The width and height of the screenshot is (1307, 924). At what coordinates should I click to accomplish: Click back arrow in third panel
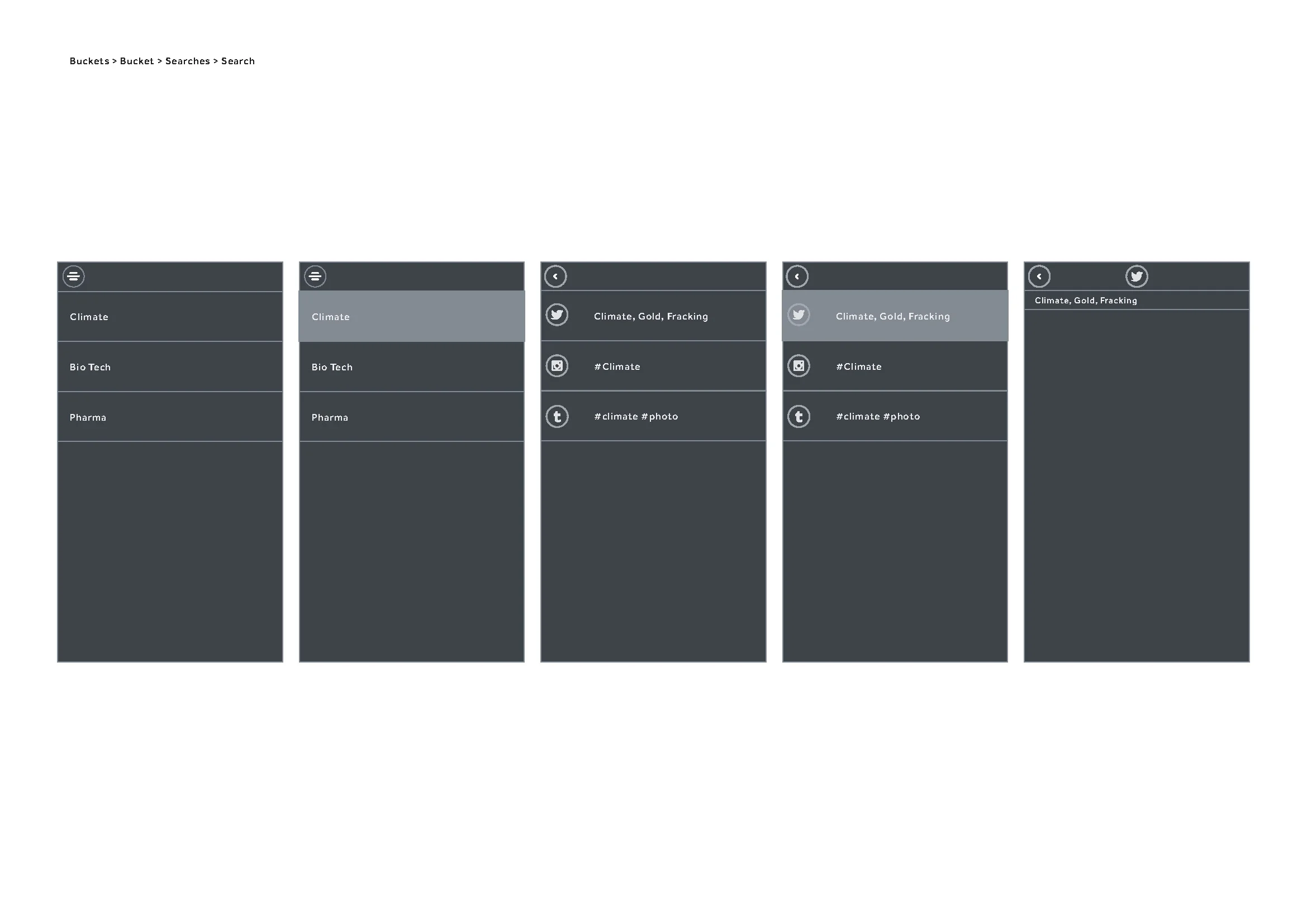[x=555, y=277]
